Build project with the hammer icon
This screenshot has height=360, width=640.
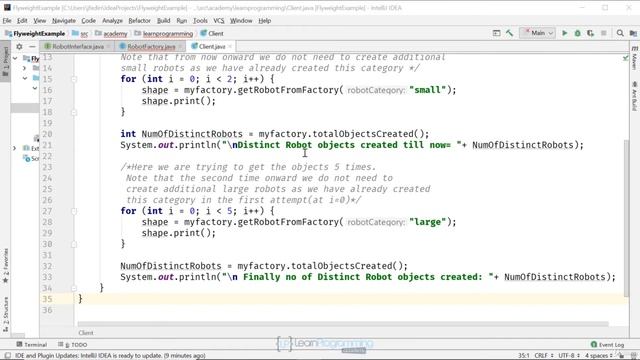point(509,33)
